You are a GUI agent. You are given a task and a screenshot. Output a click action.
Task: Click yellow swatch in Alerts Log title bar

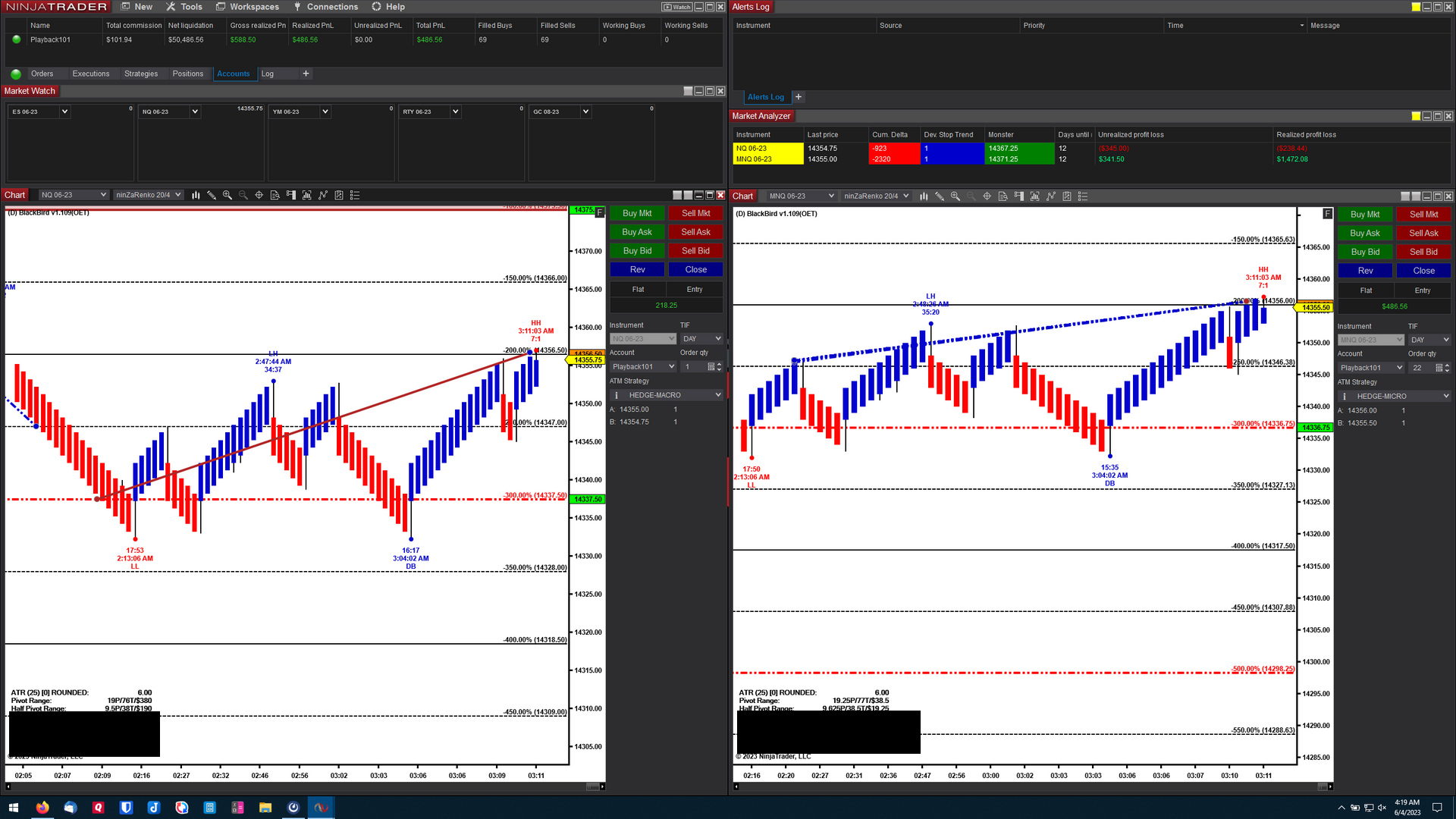click(1416, 7)
